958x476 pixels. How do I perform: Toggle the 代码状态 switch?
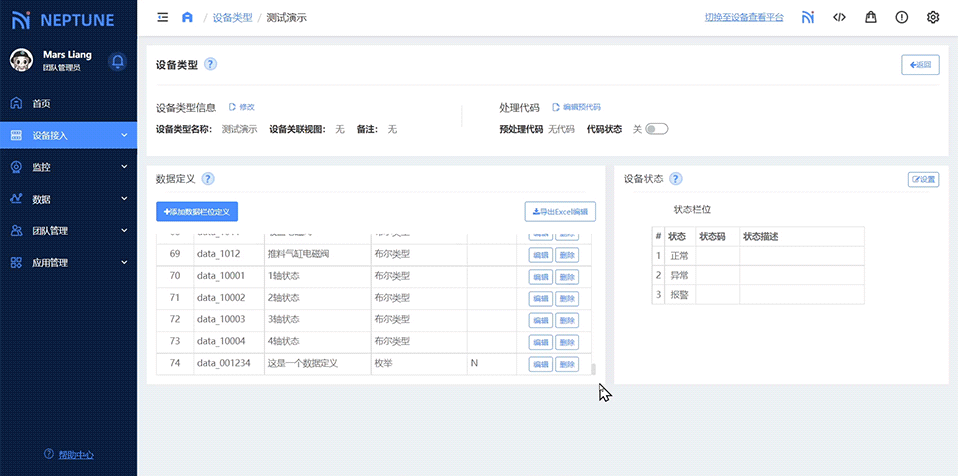656,129
